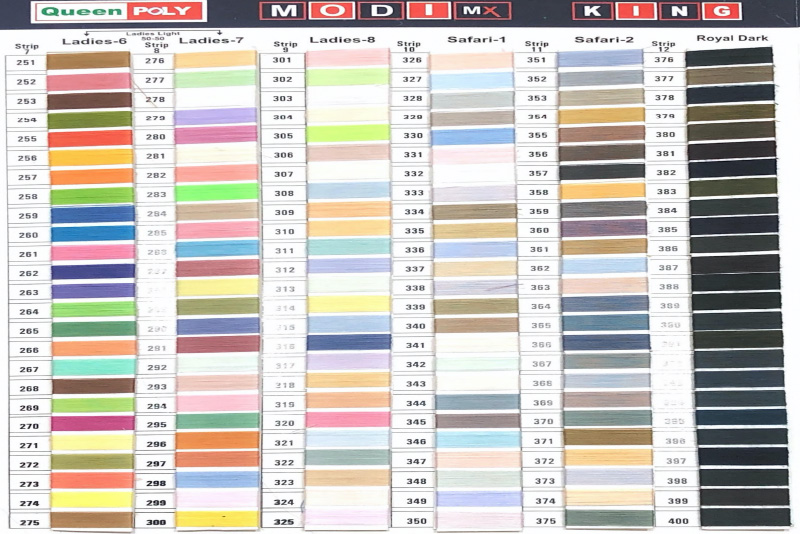The height and width of the screenshot is (534, 800).
Task: Choose the pink swatch 261
Action: click(93, 253)
